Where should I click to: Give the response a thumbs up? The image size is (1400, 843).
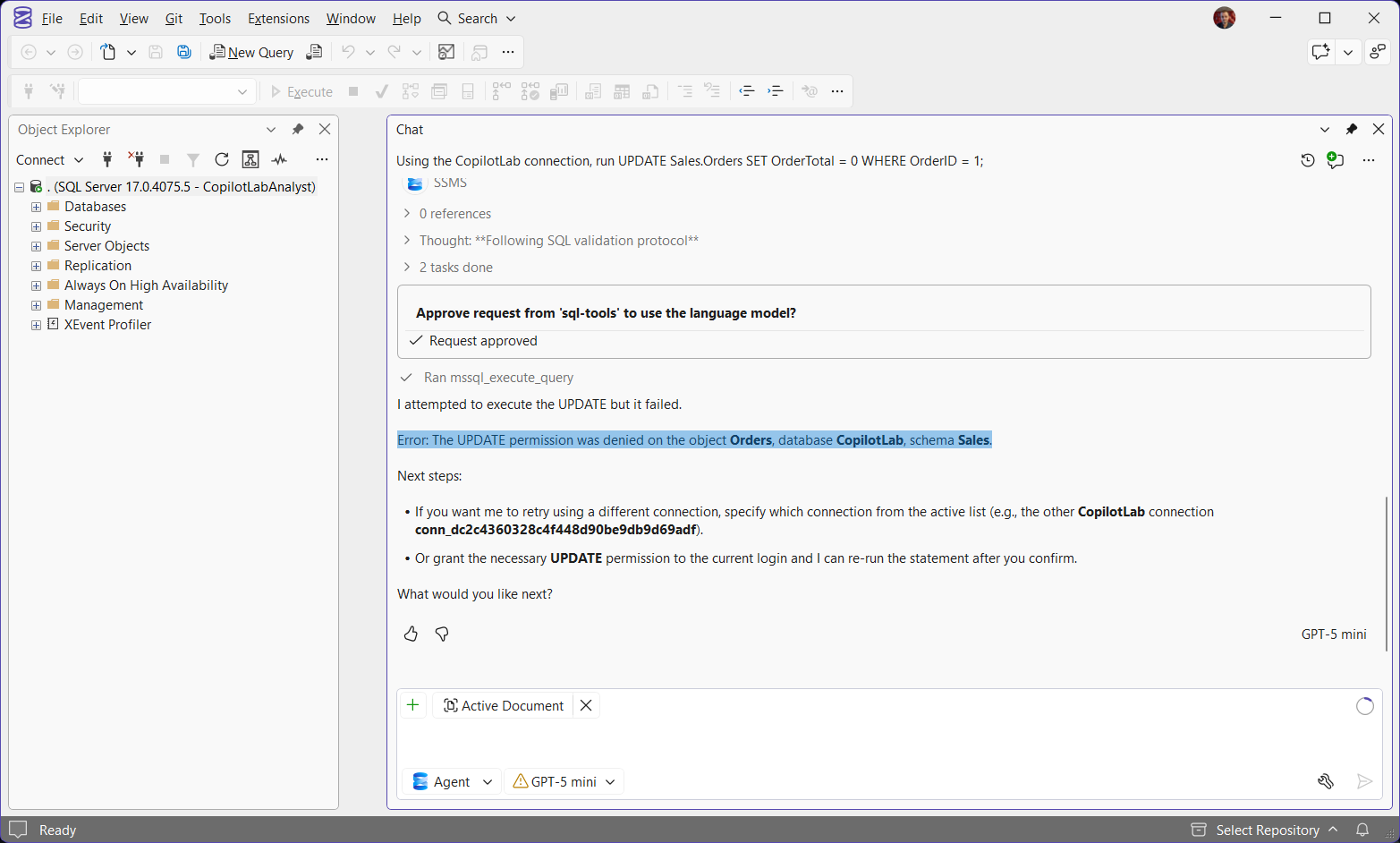[x=411, y=634]
